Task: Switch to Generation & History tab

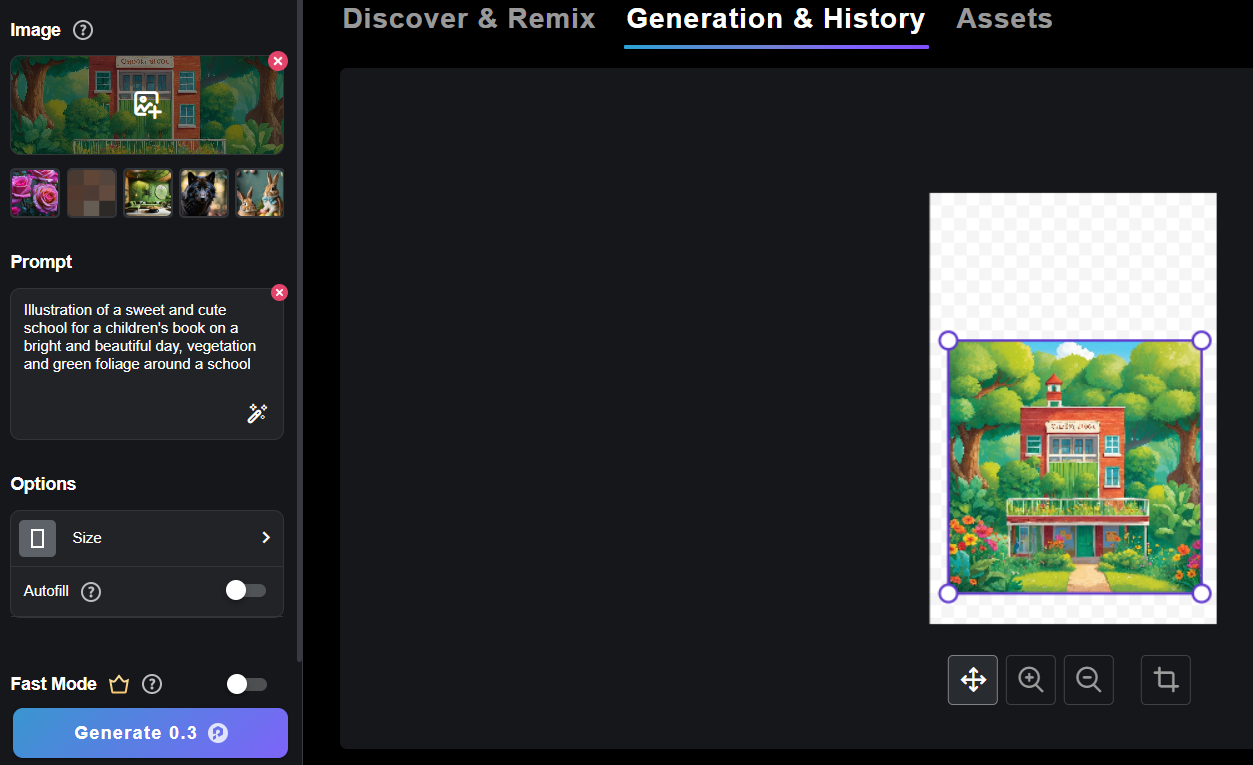Action: point(776,19)
